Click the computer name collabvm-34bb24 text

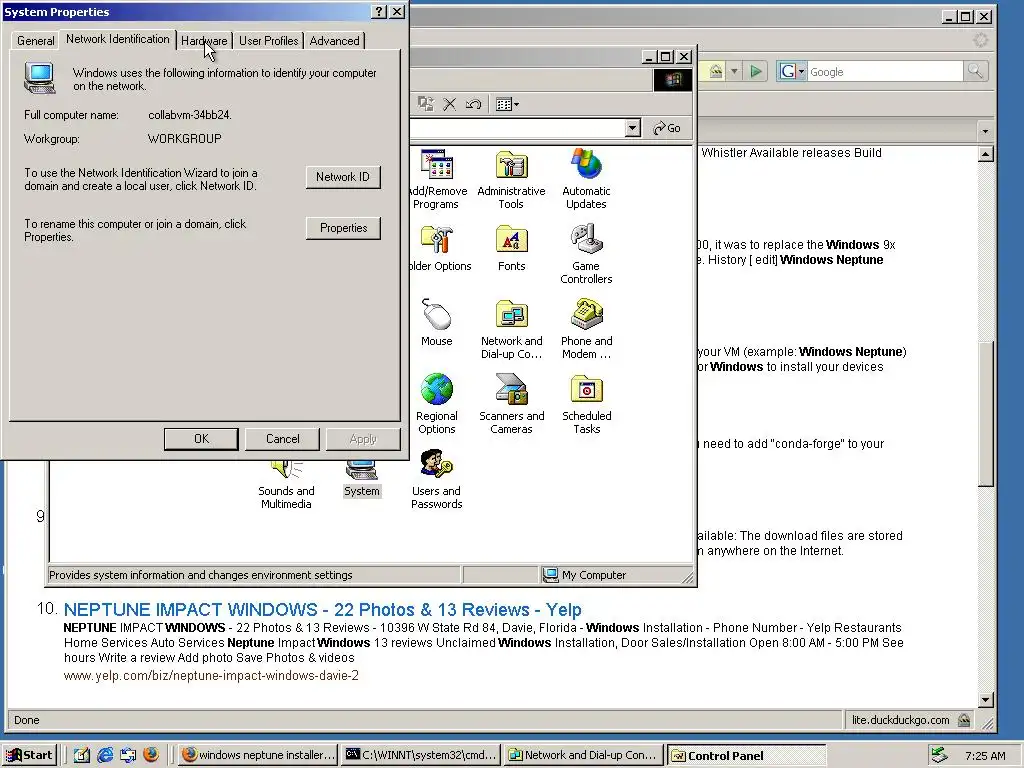point(190,115)
